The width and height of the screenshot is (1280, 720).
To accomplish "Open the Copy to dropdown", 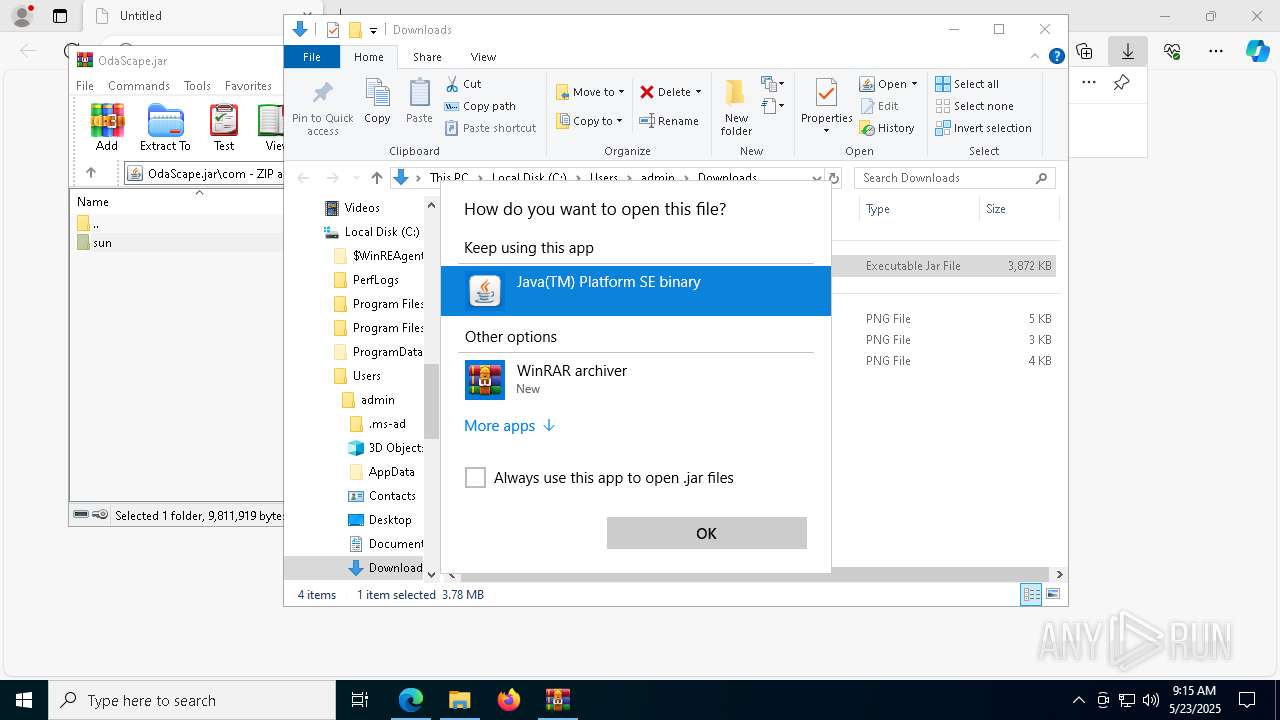I will [589, 121].
